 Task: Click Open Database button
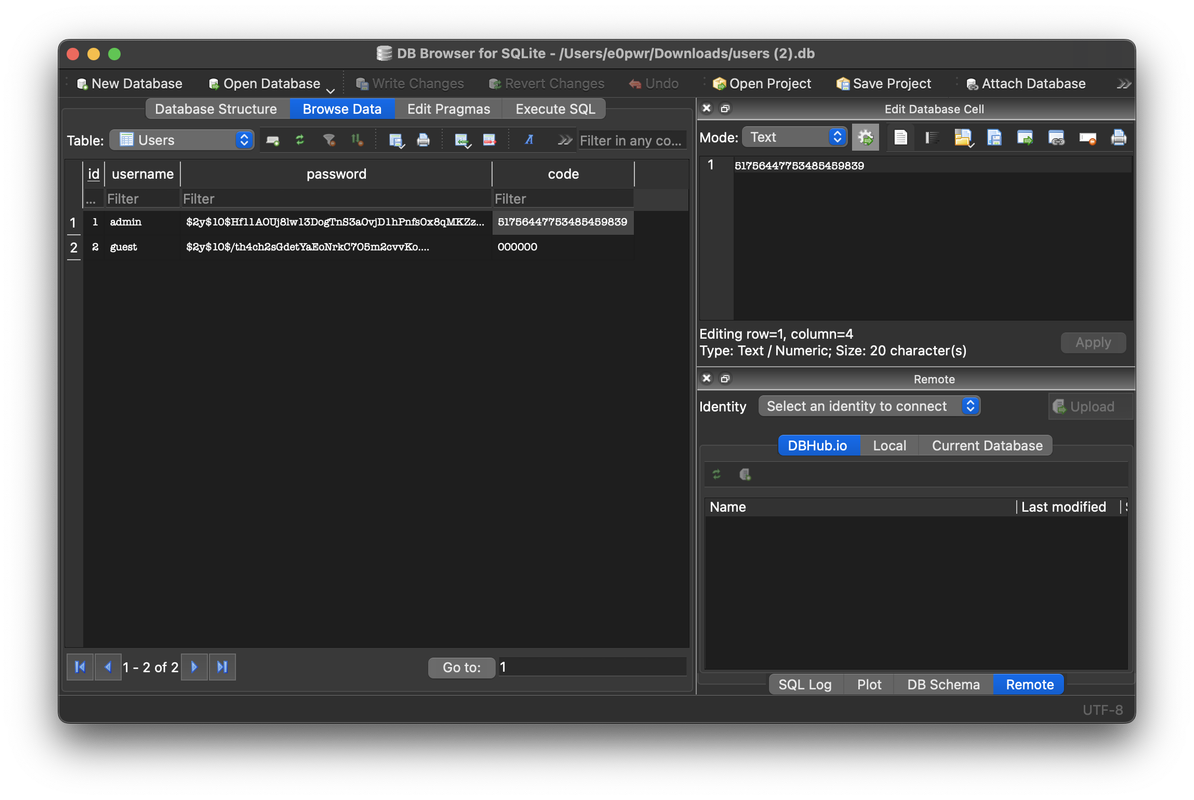(x=264, y=84)
